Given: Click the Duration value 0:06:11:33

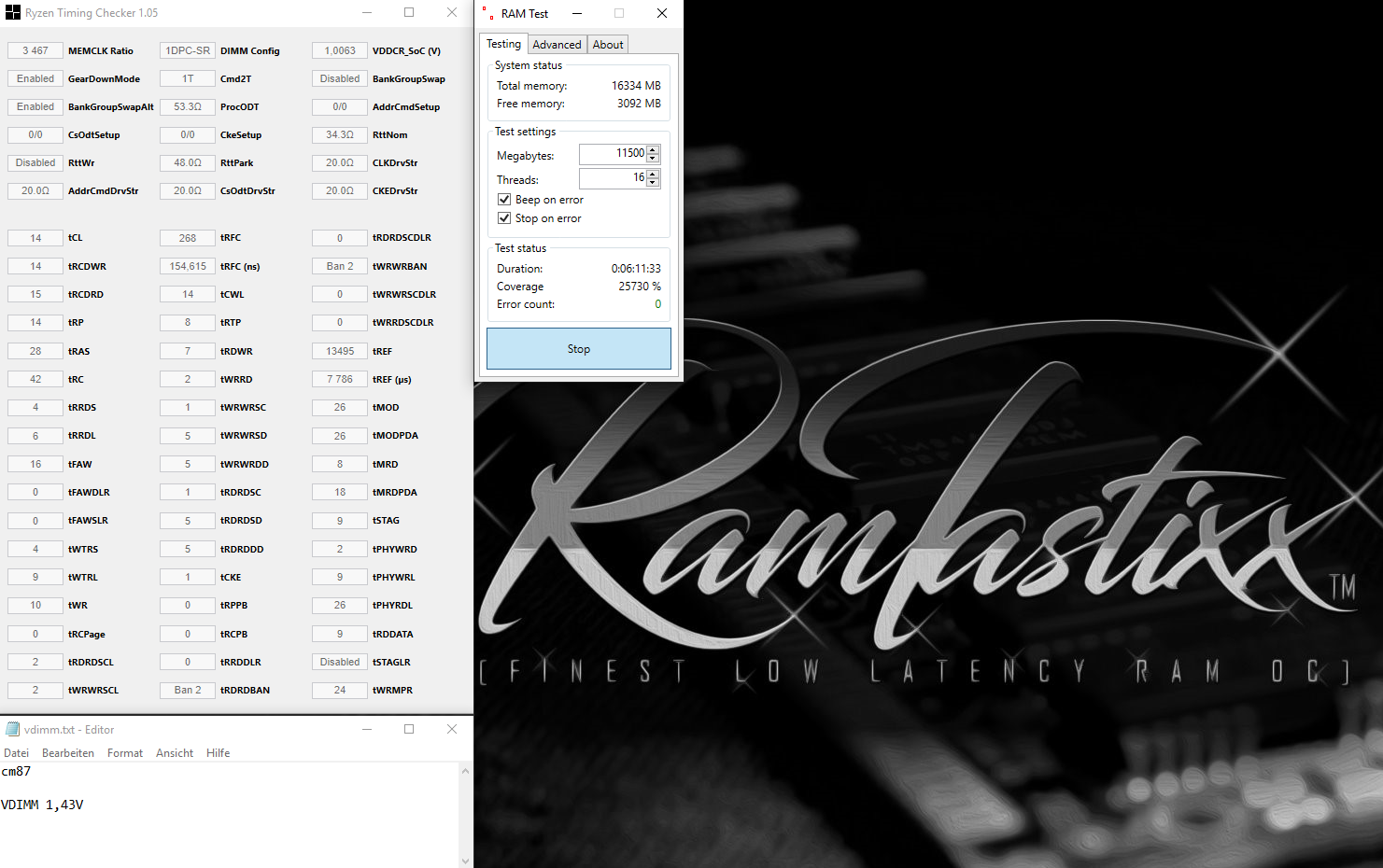Looking at the screenshot, I should (x=636, y=269).
